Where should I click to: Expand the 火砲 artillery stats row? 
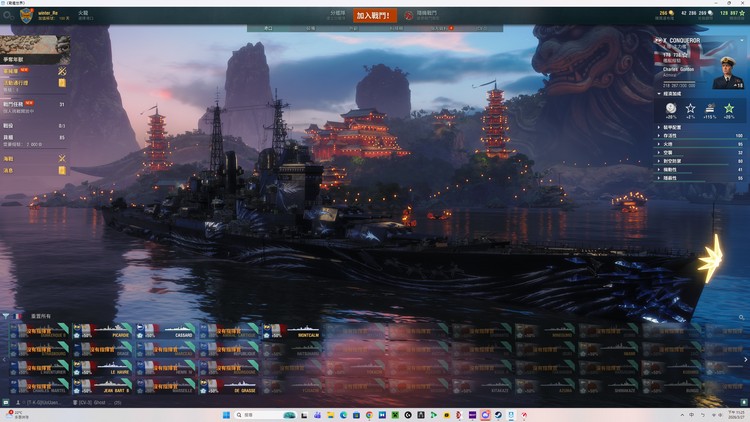pos(700,144)
